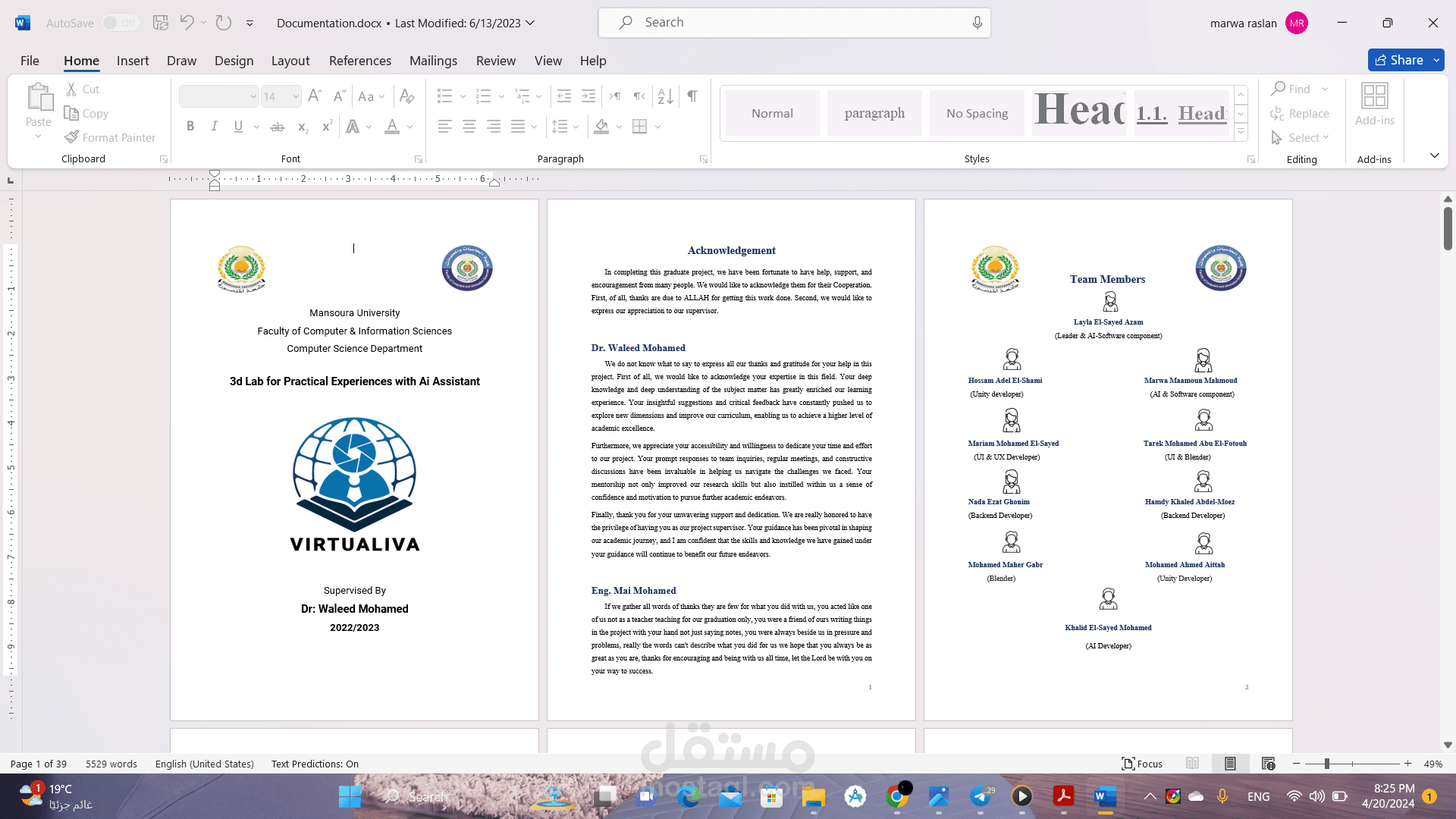The width and height of the screenshot is (1456, 819).
Task: Open the font size dropdown
Action: click(x=294, y=96)
